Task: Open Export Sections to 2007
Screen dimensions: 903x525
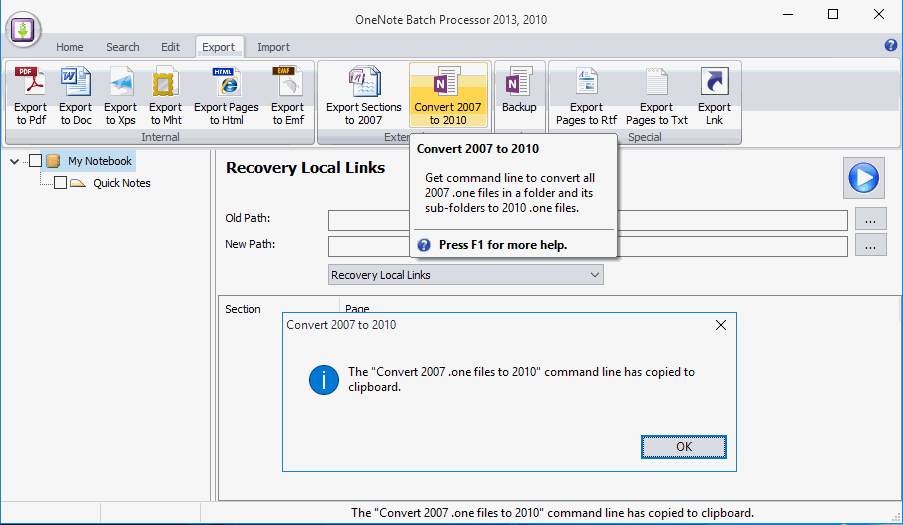Action: (x=363, y=96)
